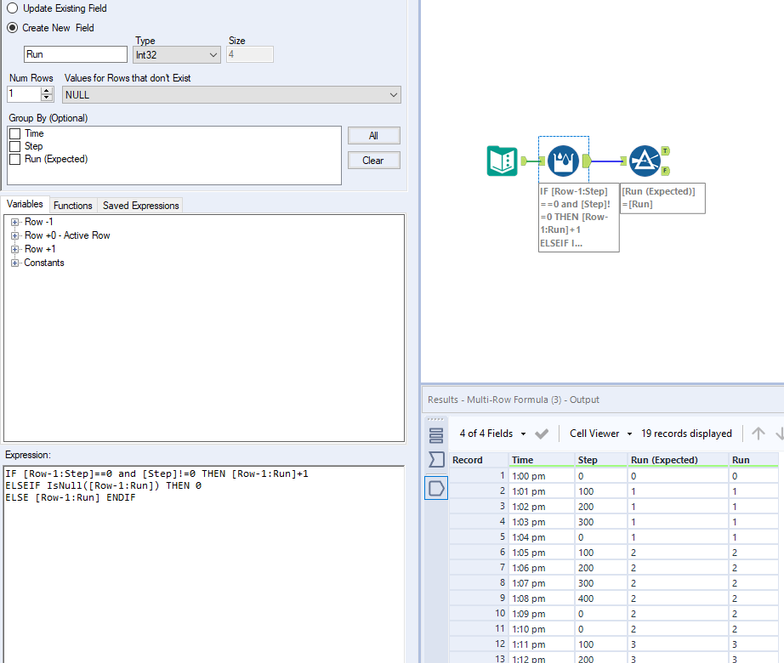Expand the Constants node

(15, 263)
